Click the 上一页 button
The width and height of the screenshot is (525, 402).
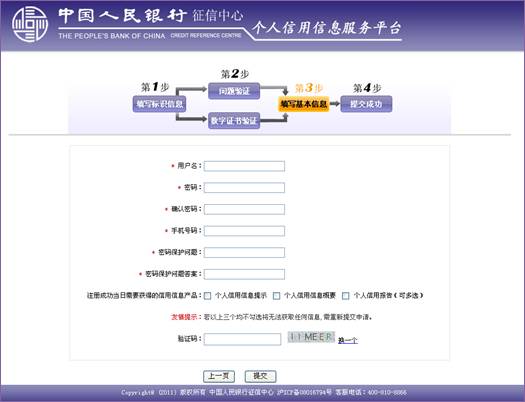(x=219, y=376)
